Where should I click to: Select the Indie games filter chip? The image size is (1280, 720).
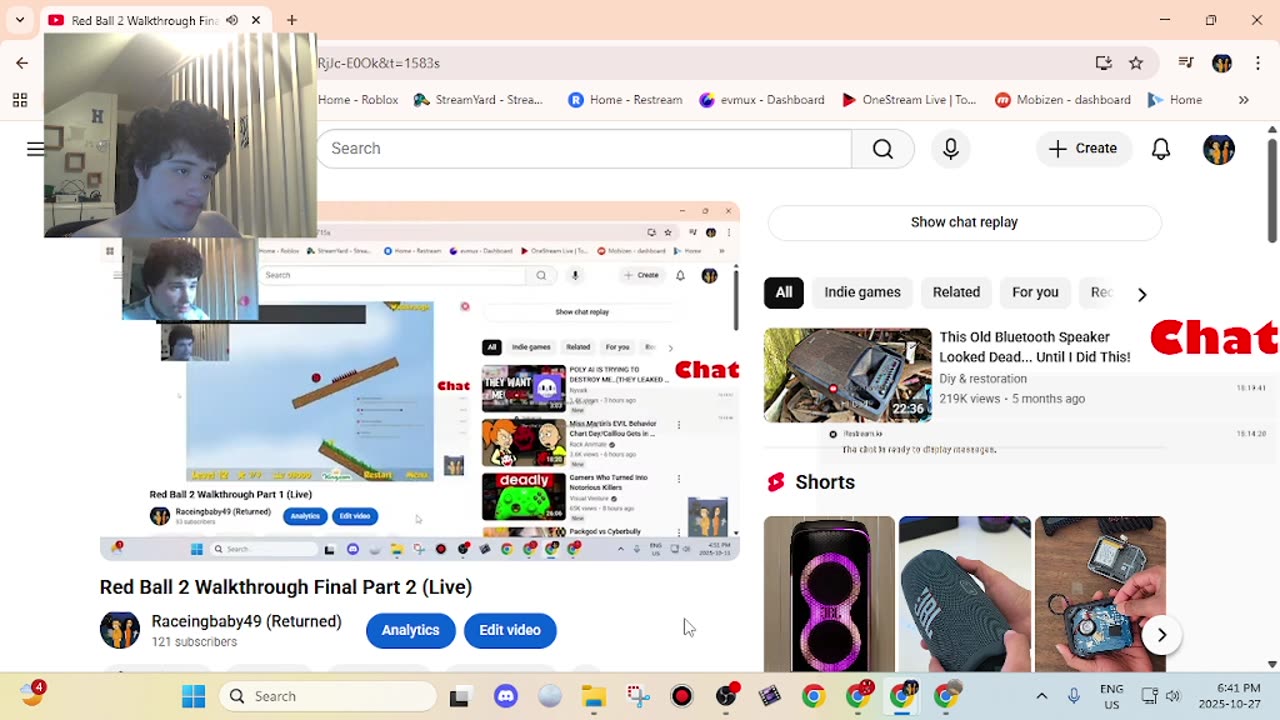(x=863, y=292)
